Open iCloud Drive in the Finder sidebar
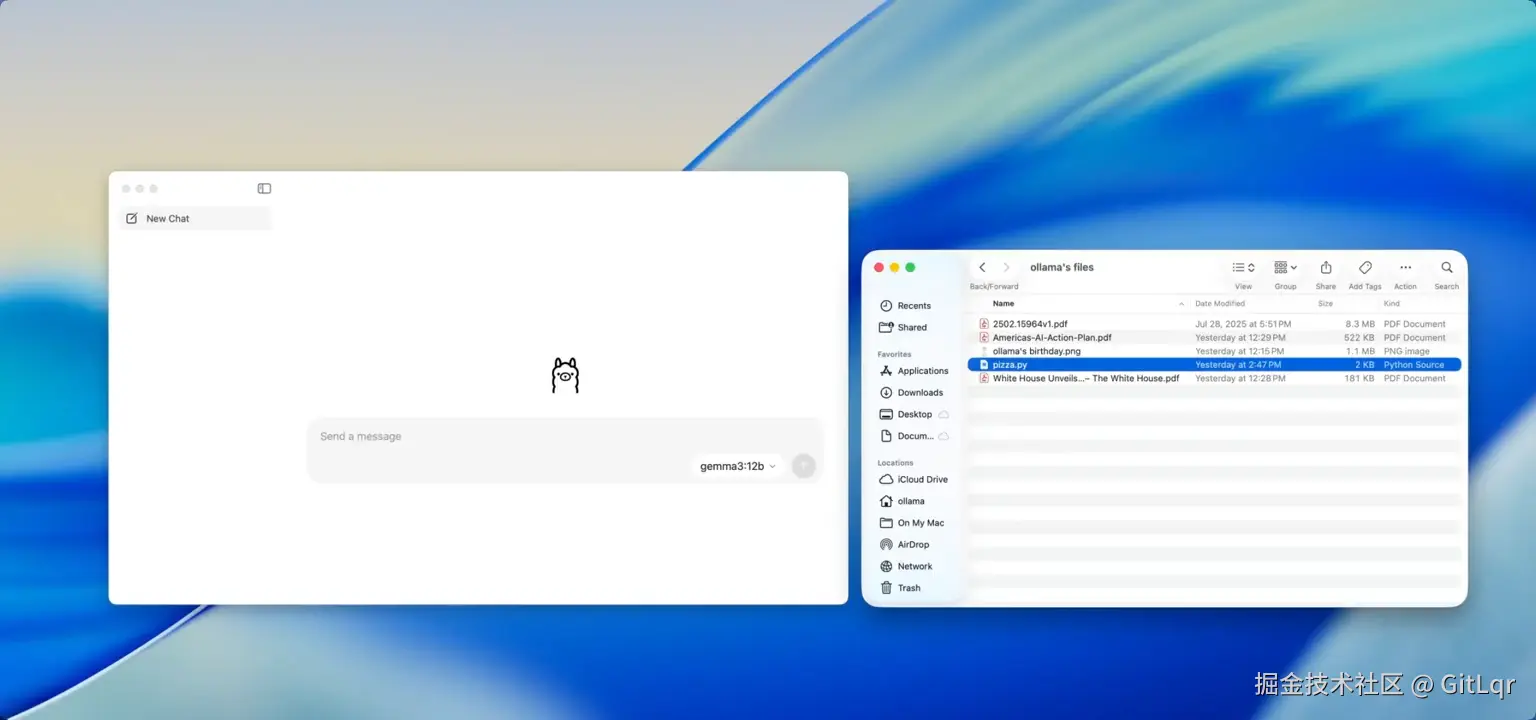This screenshot has width=1536, height=720. point(915,479)
